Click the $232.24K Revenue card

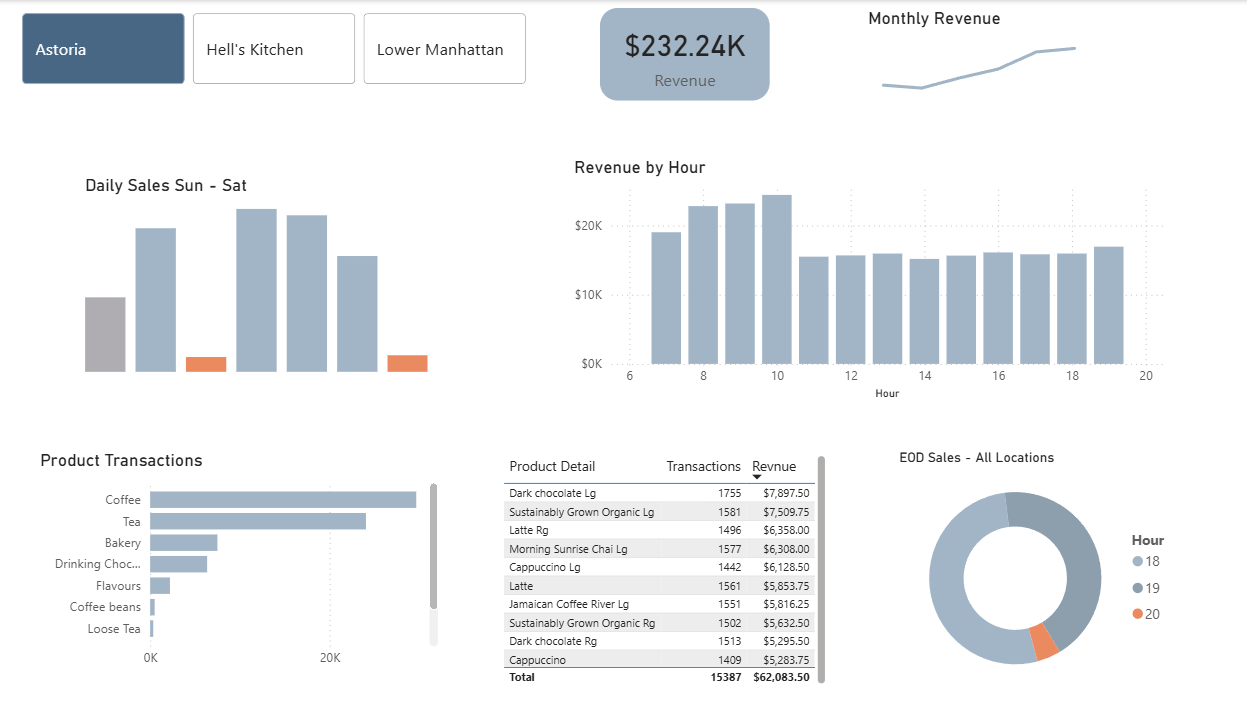684,55
